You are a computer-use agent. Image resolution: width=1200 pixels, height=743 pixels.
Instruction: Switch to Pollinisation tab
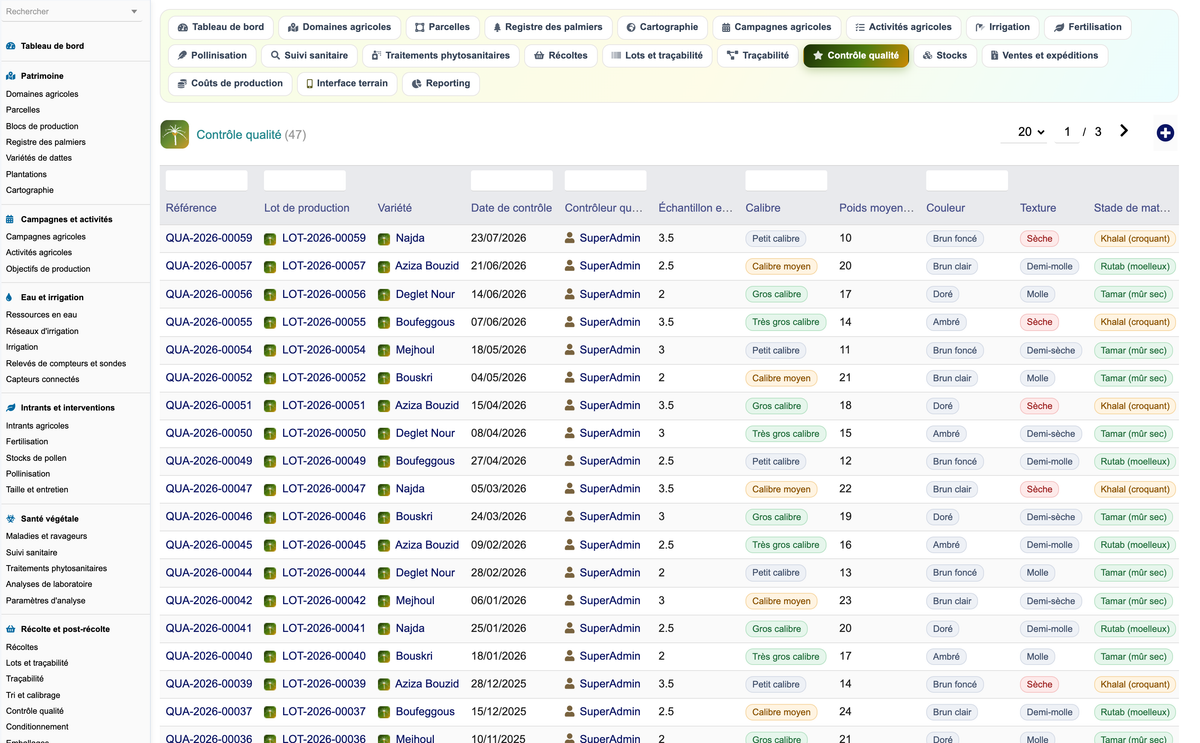point(212,55)
